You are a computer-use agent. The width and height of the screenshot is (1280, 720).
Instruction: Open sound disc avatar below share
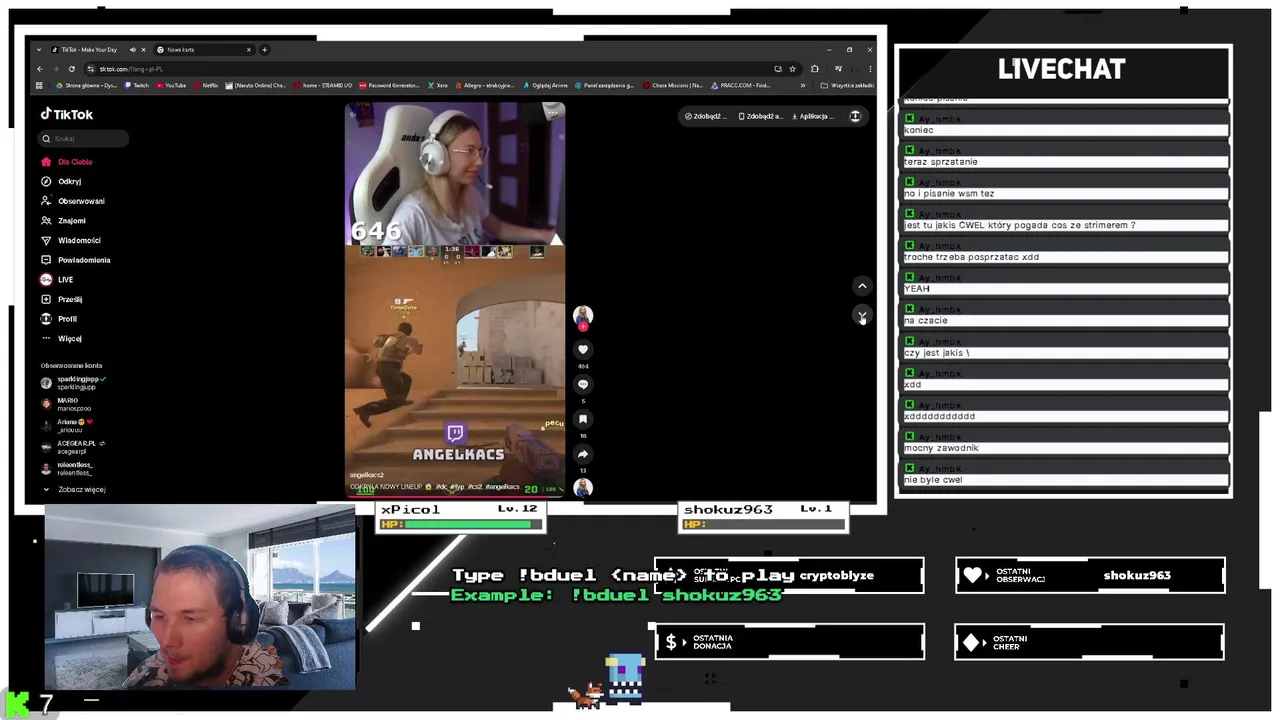tap(583, 487)
